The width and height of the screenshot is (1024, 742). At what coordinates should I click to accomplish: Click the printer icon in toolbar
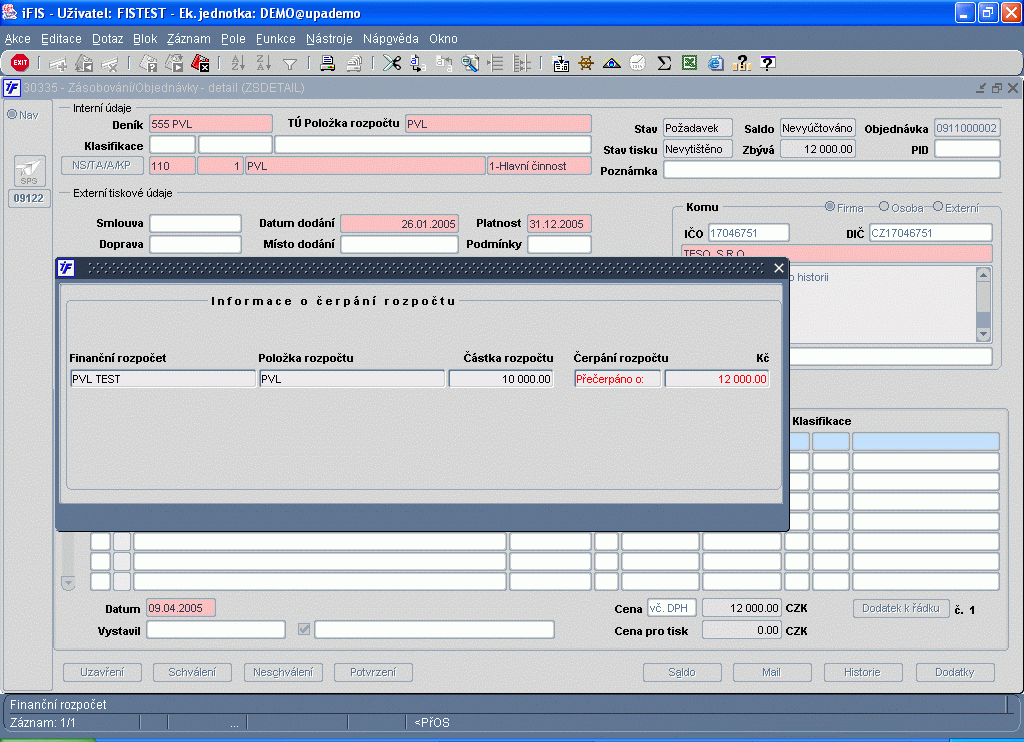click(x=328, y=63)
